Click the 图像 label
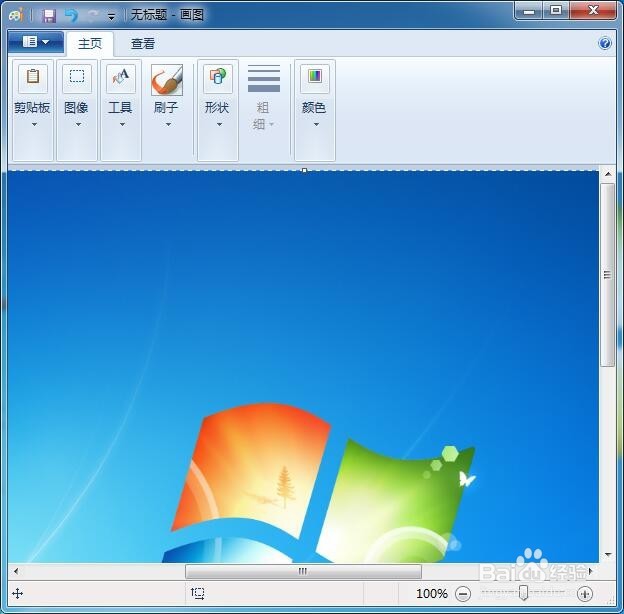624x614 pixels. click(x=76, y=107)
